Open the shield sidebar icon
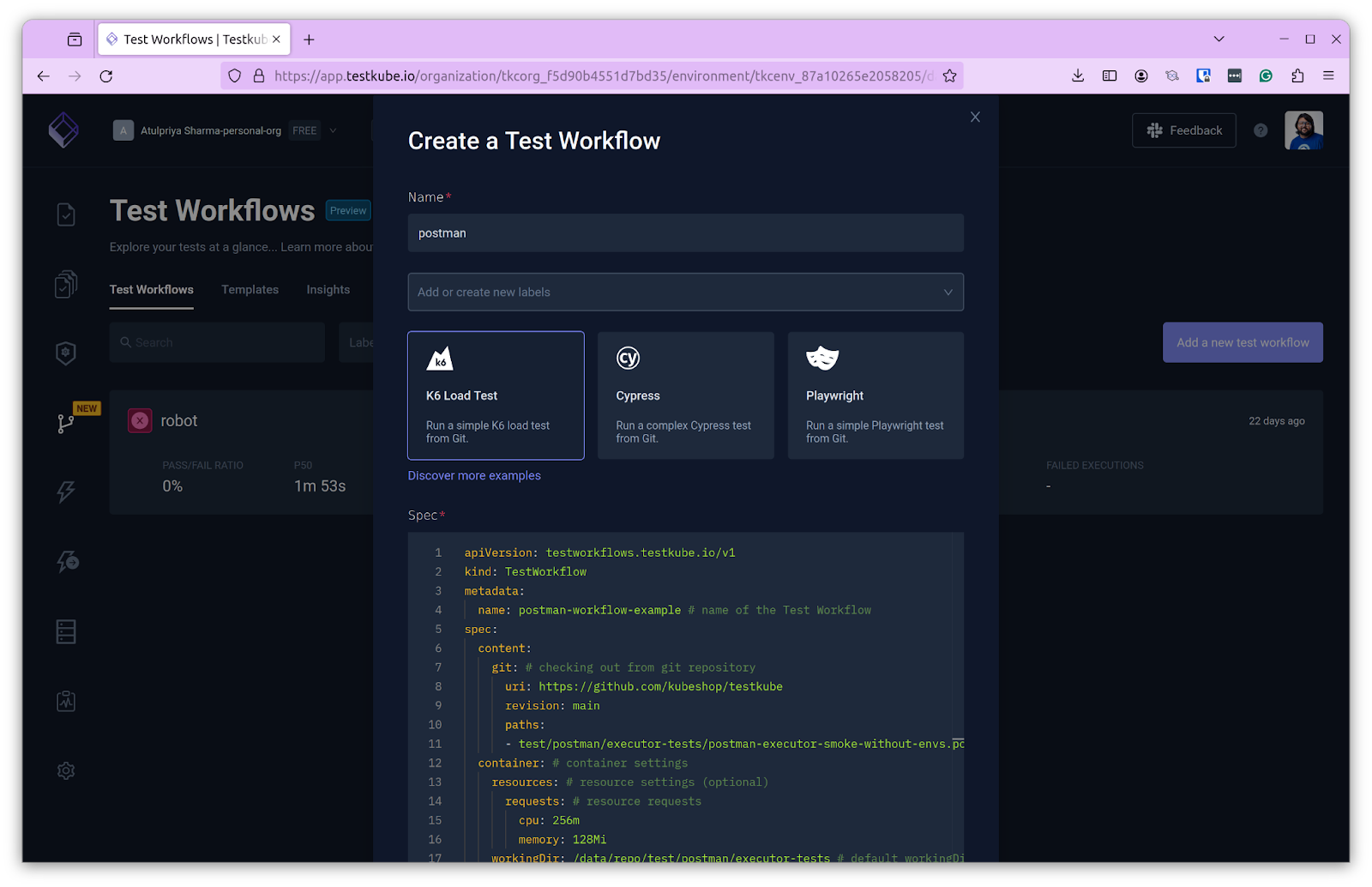 [66, 353]
